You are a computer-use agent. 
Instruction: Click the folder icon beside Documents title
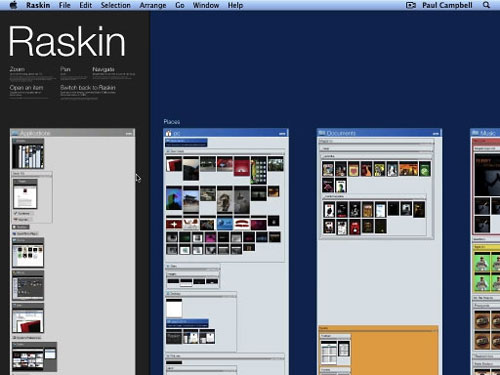coord(322,133)
